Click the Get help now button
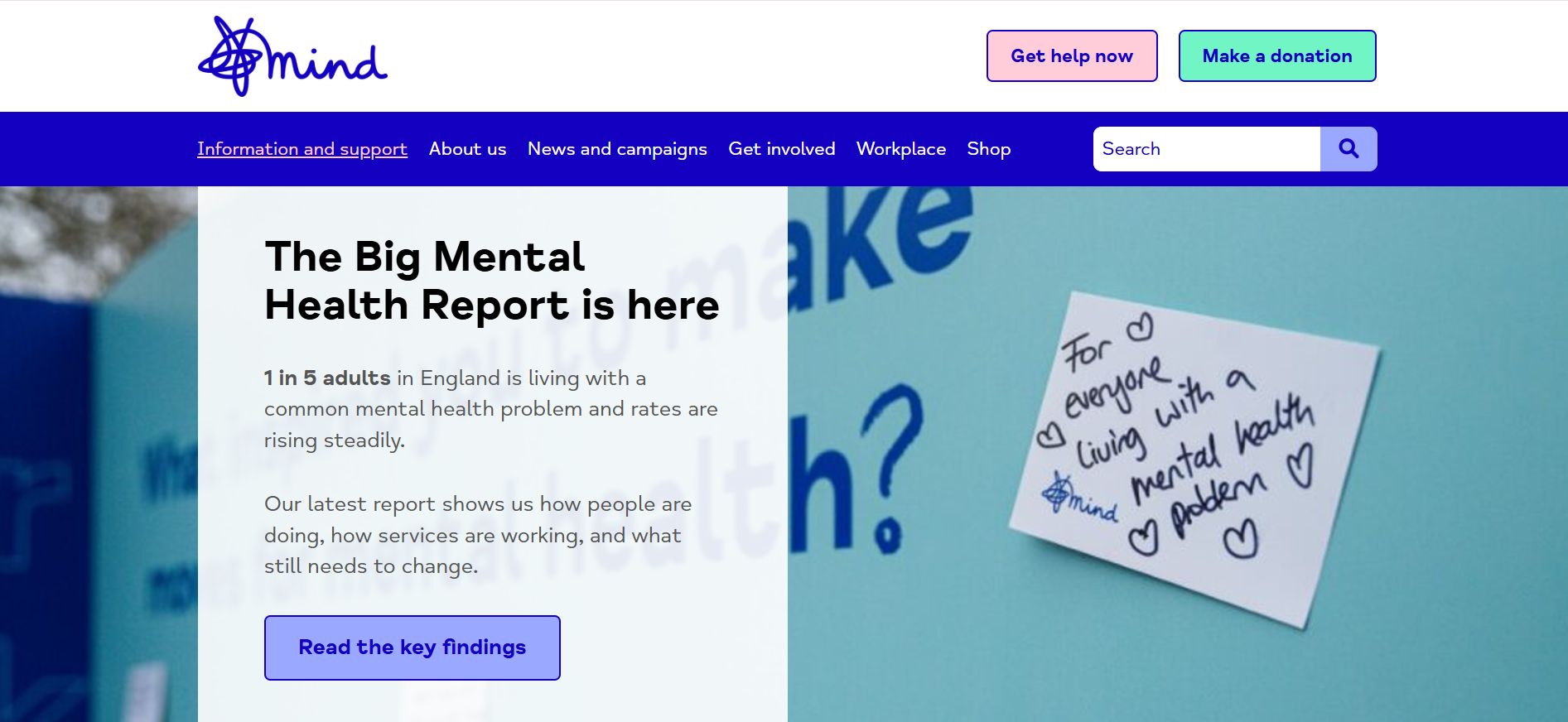 1072,56
